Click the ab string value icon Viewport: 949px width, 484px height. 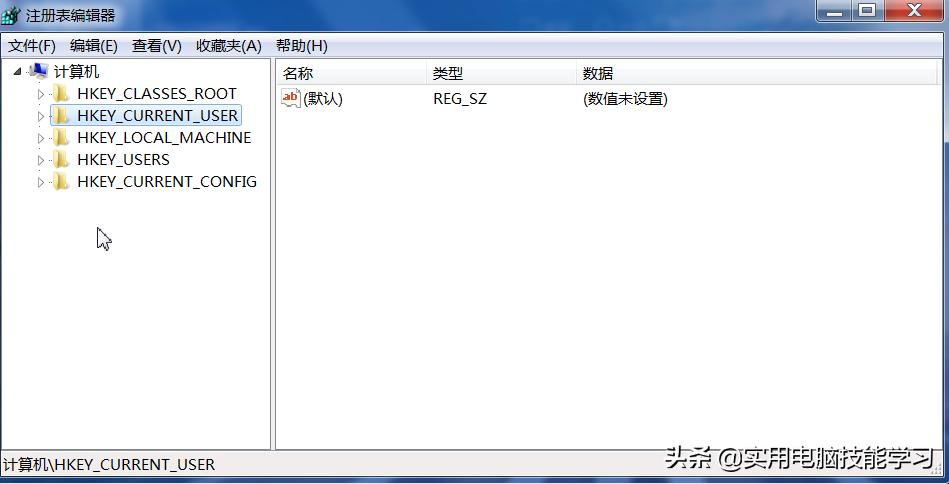pyautogui.click(x=291, y=98)
